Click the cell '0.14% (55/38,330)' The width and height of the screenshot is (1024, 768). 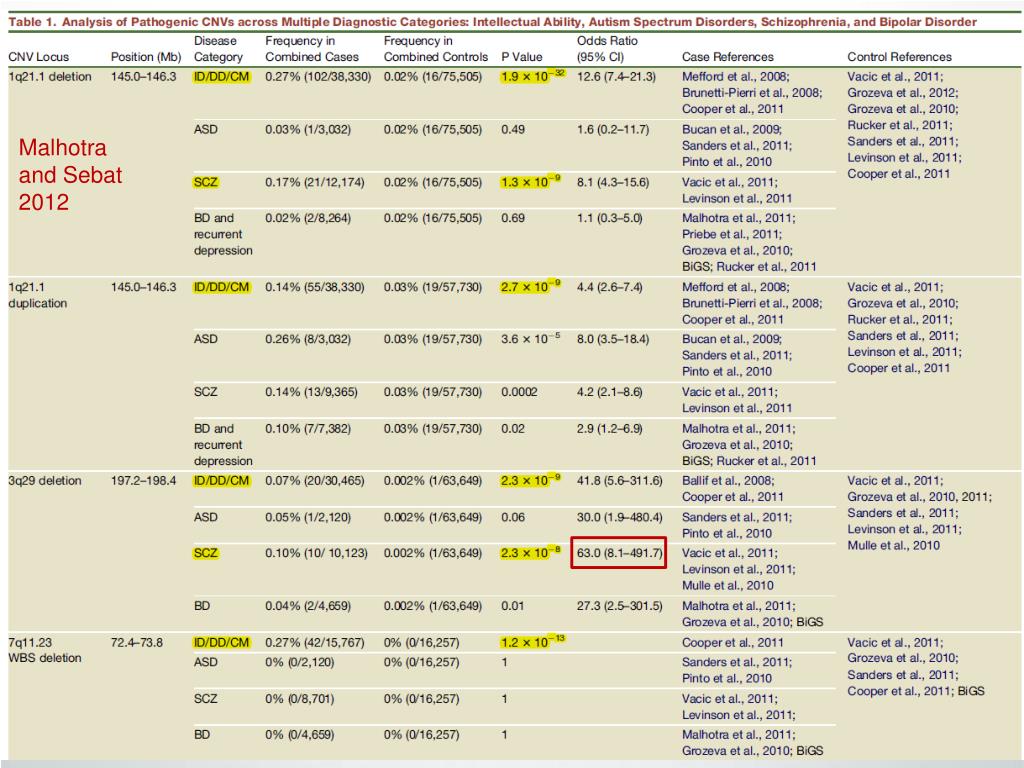point(314,287)
